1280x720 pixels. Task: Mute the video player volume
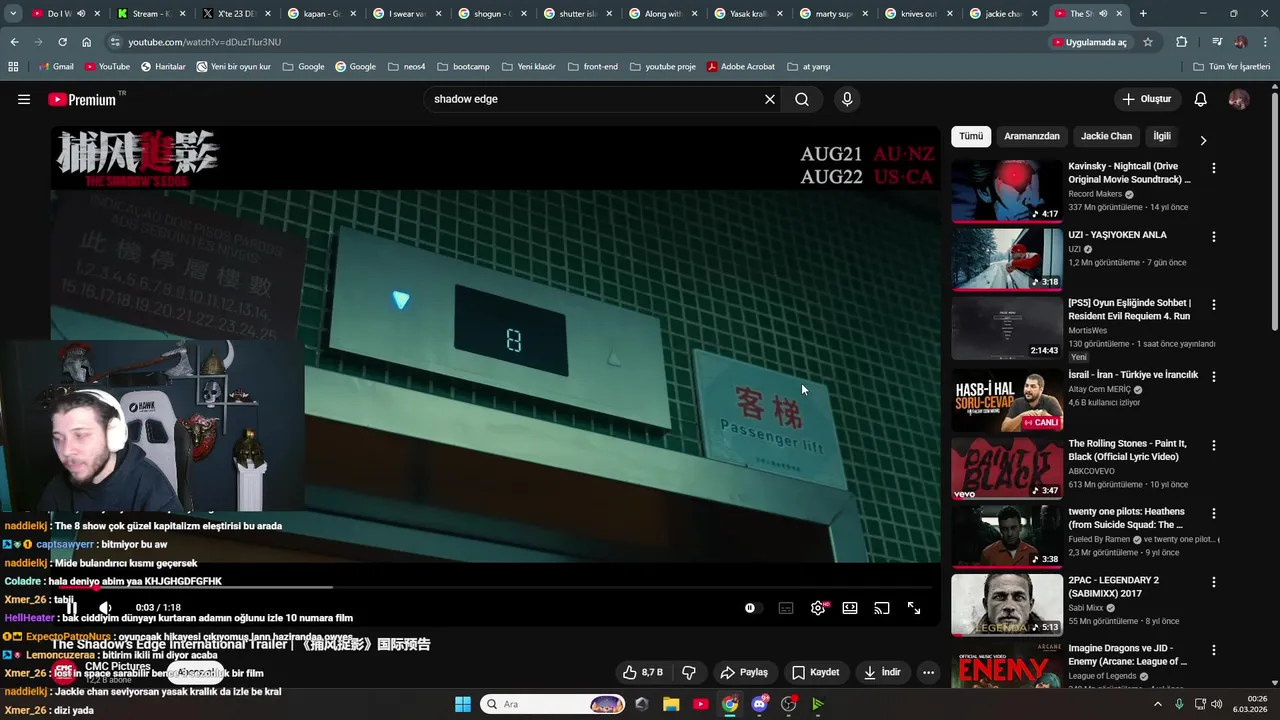tap(105, 608)
